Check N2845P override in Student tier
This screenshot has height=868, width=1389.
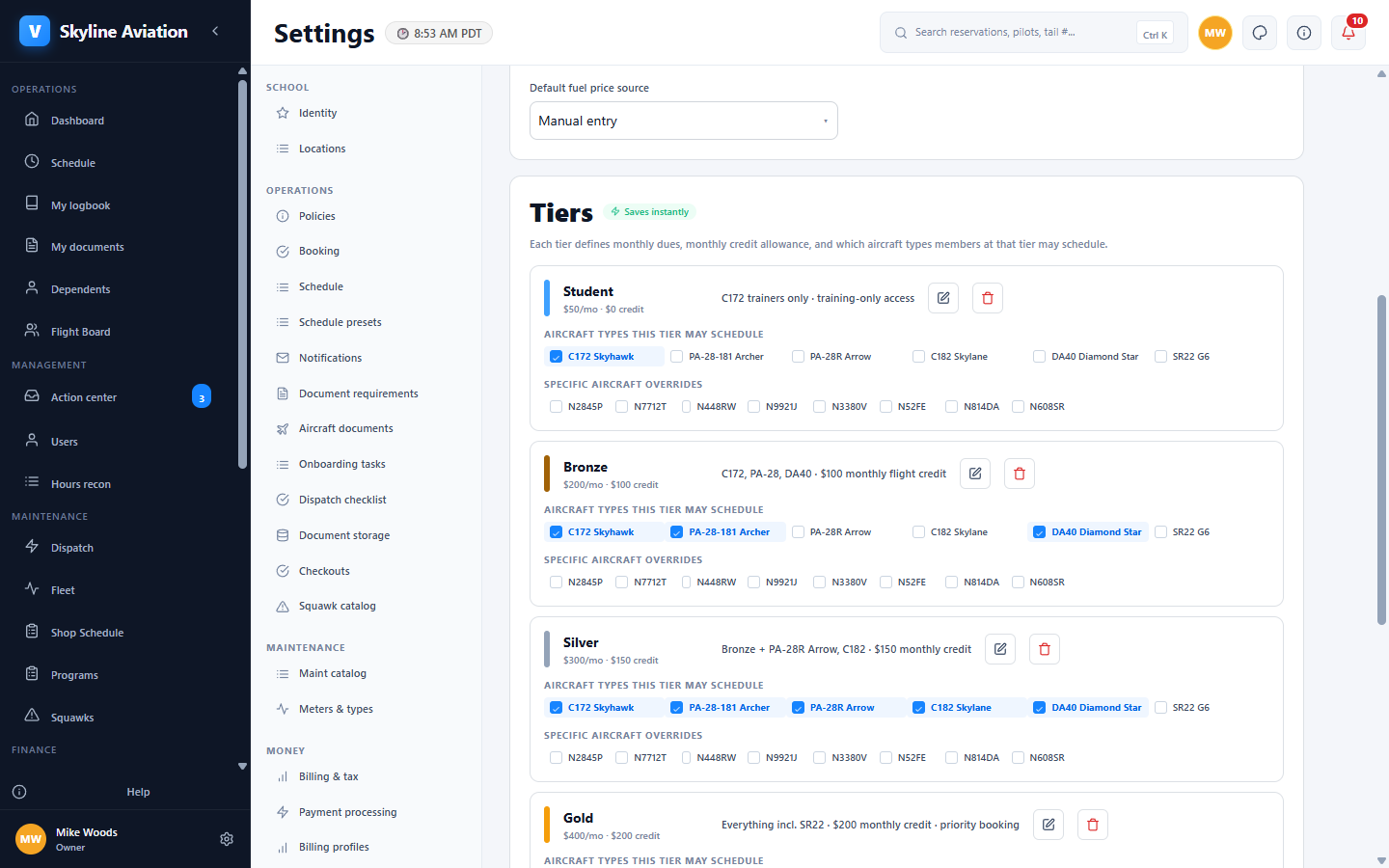pos(556,407)
